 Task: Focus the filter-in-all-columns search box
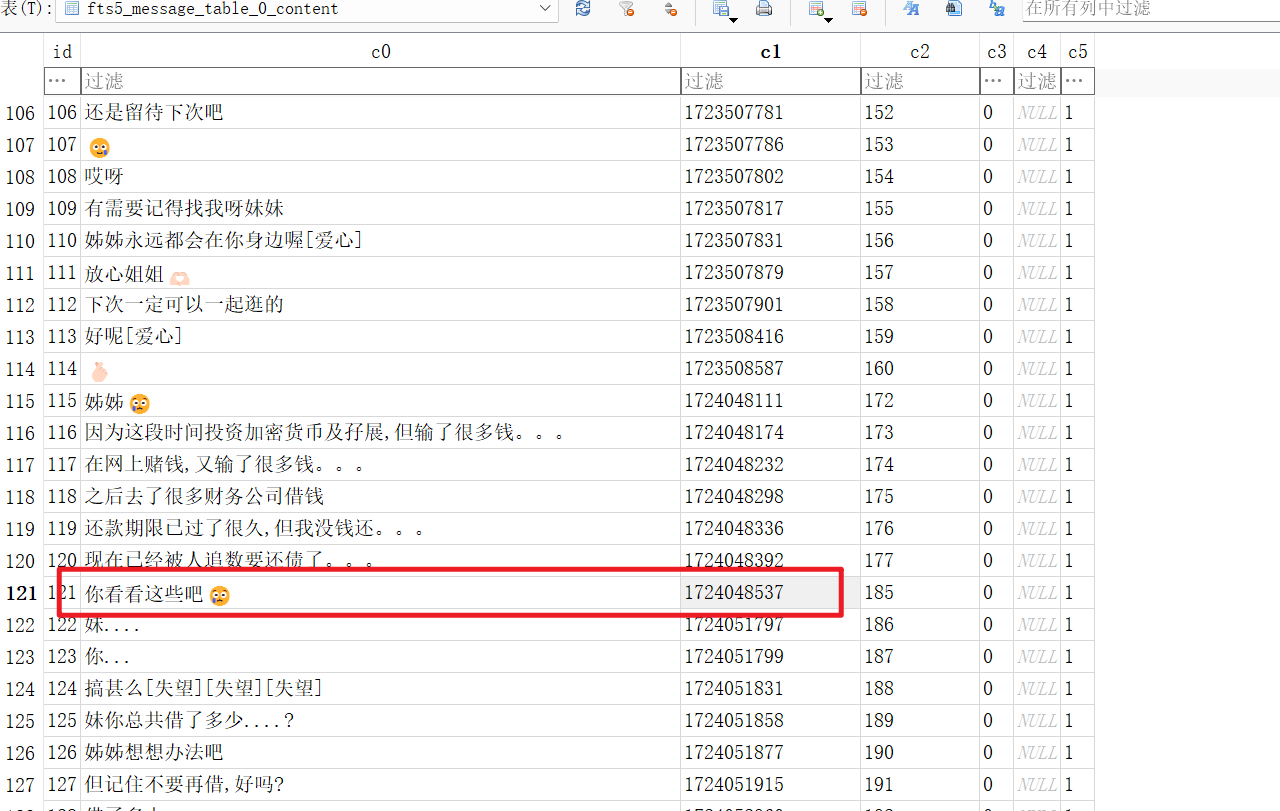(x=1150, y=9)
